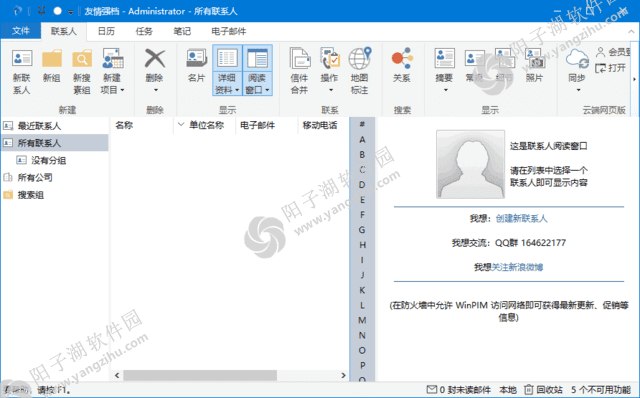Click 本地 in the status bar

(x=508, y=390)
